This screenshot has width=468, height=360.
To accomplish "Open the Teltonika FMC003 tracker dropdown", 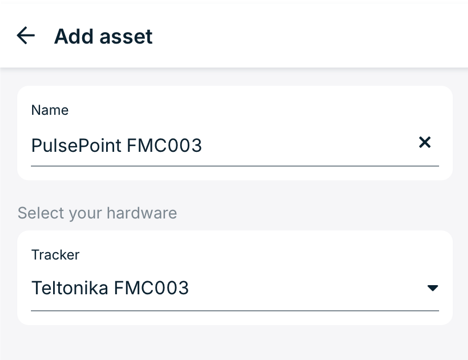I will coord(235,288).
